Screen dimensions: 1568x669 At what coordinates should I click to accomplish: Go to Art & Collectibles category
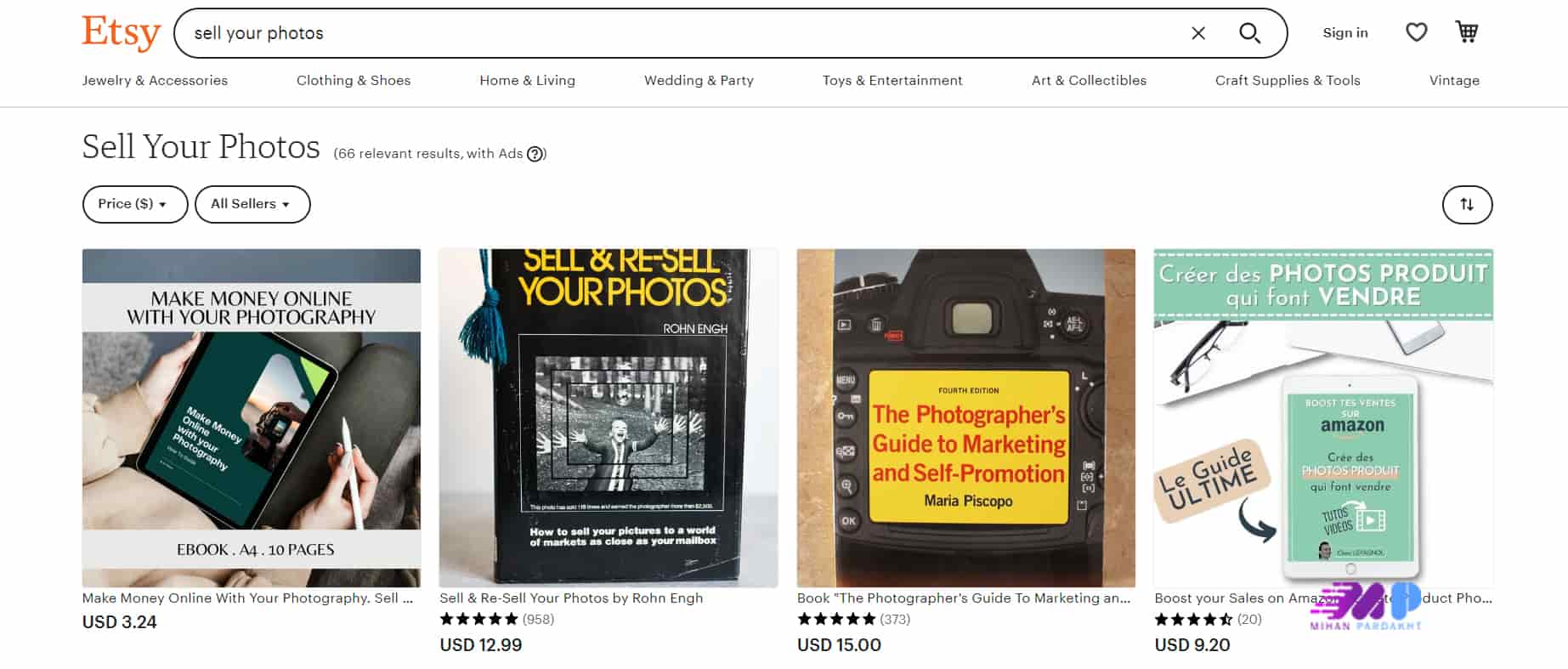click(x=1089, y=81)
